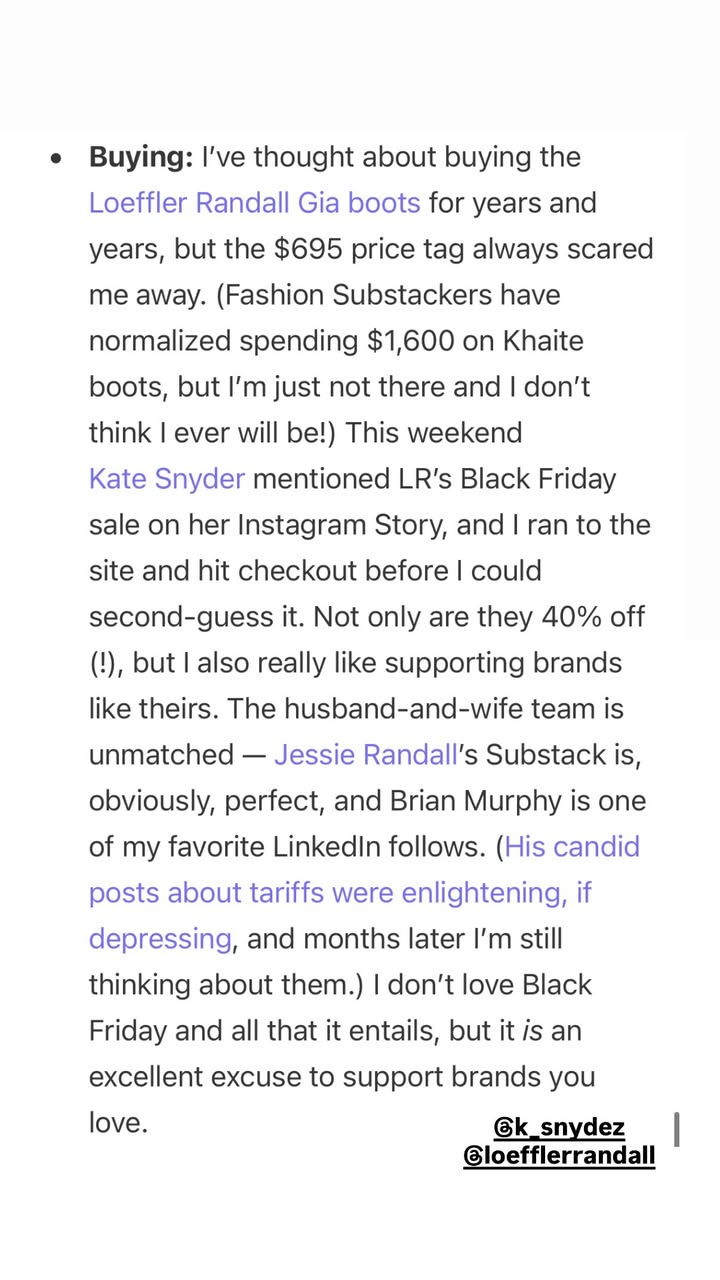Click the italic word is
The height and width of the screenshot is (1280, 720).
[533, 1031]
